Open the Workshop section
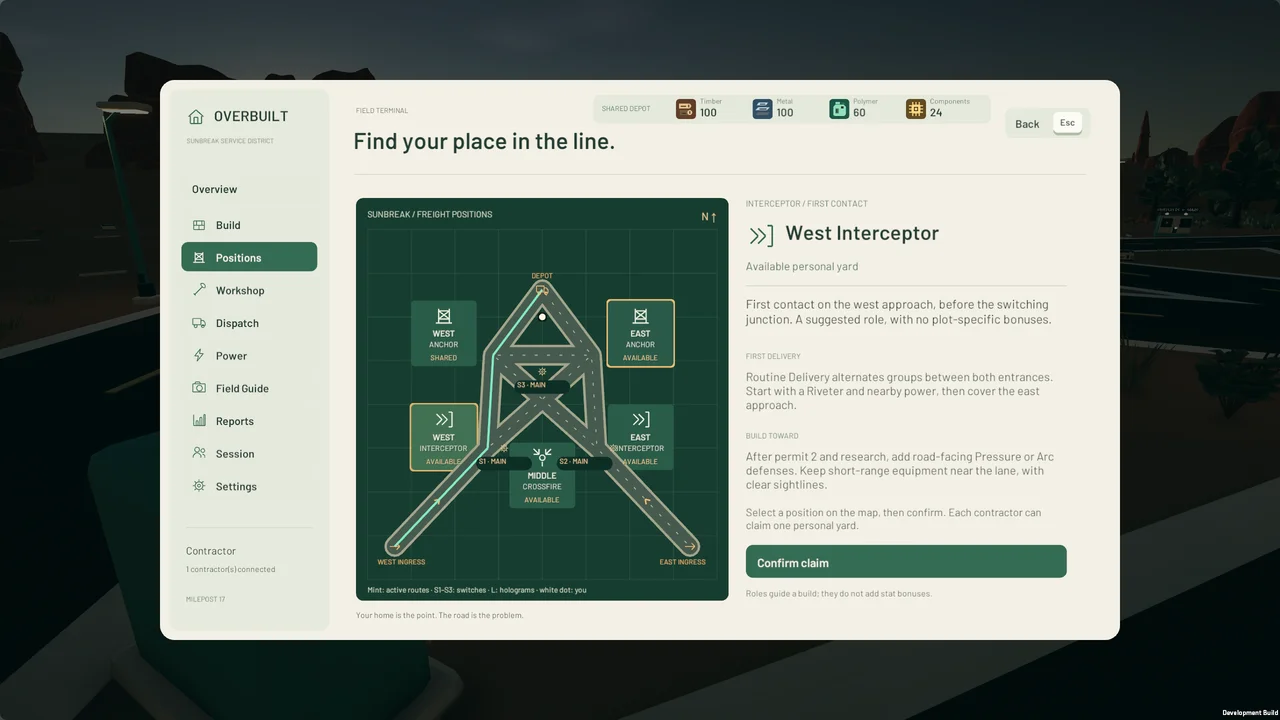This screenshot has height=720, width=1280. tap(249, 290)
